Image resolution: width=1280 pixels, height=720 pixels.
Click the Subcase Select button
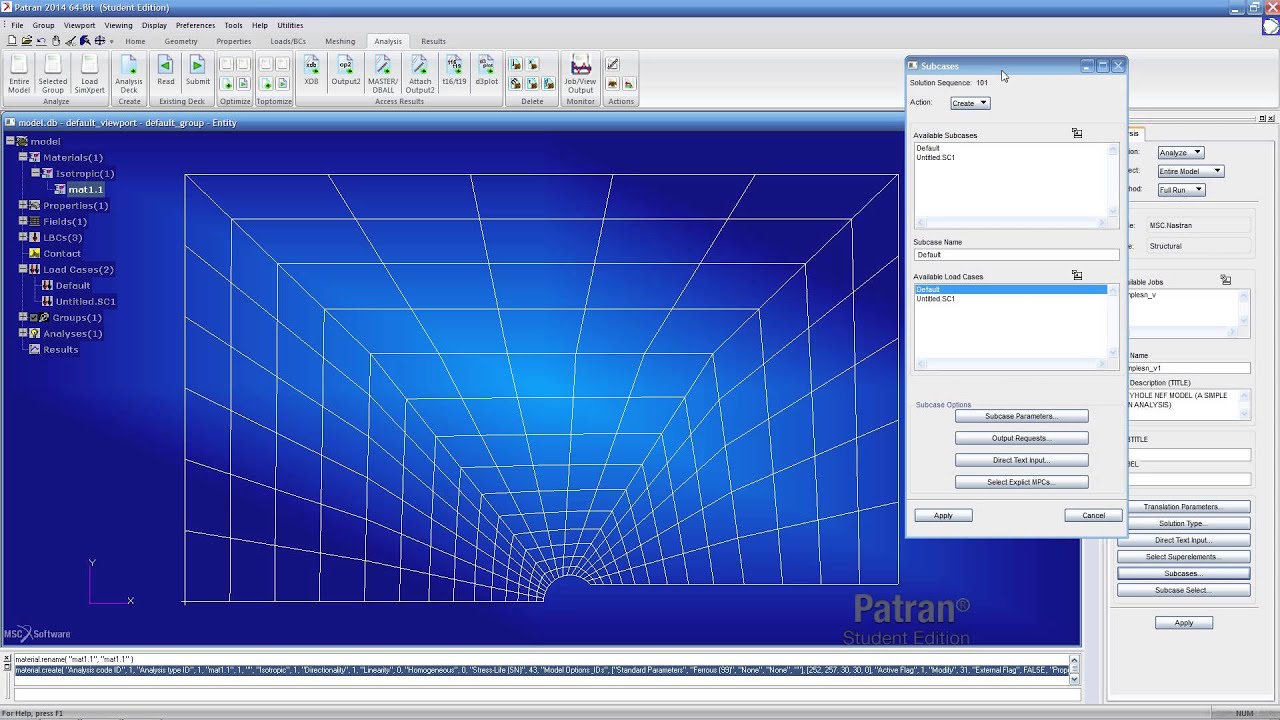1184,590
